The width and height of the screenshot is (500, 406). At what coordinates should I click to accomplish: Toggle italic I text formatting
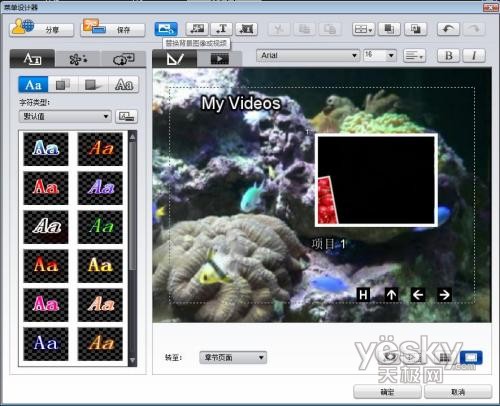tap(474, 55)
